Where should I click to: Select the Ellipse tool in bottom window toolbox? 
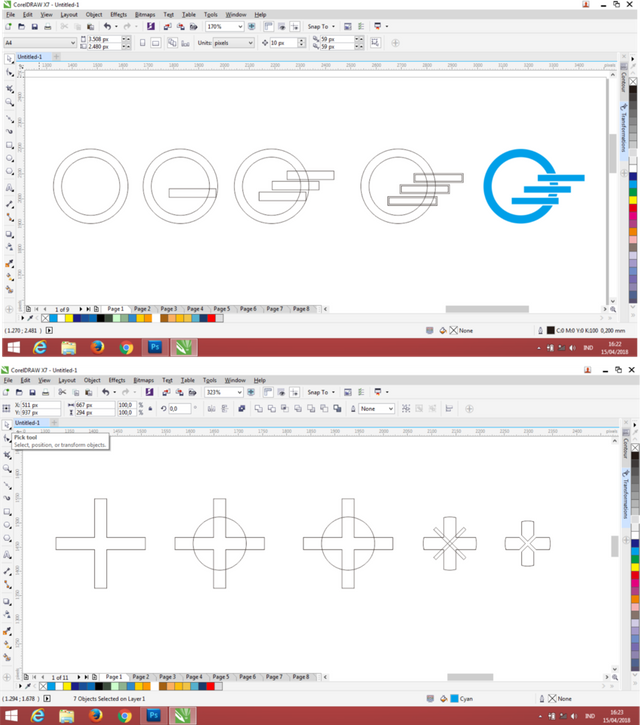pyautogui.click(x=7, y=525)
